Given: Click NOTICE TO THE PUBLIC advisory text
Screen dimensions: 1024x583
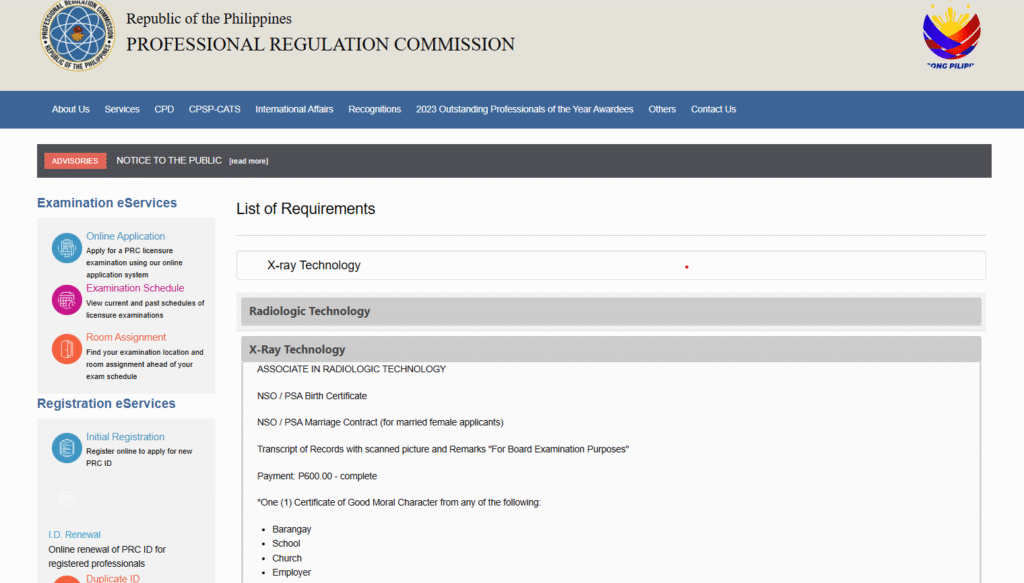Looking at the screenshot, I should pyautogui.click(x=169, y=161).
